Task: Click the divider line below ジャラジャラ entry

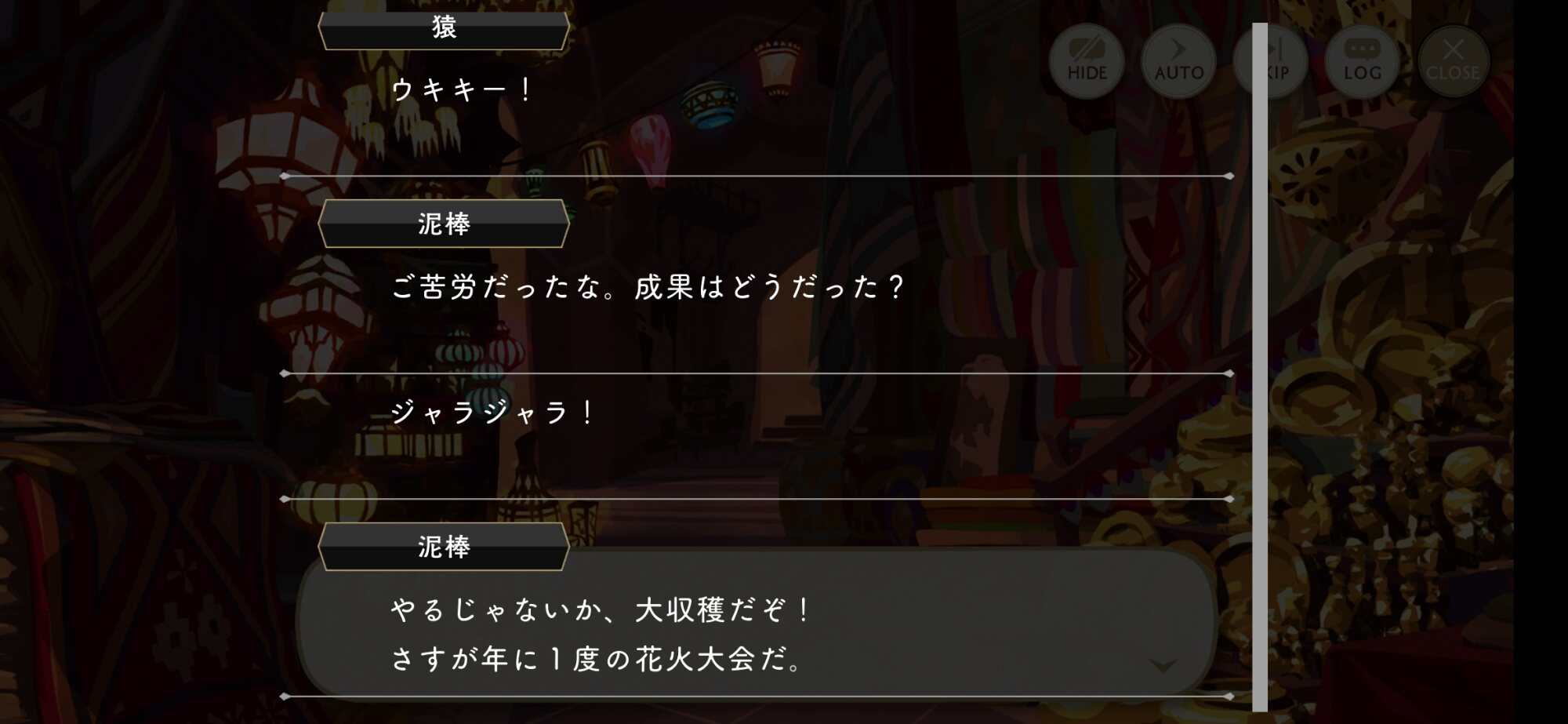Action: (757, 499)
